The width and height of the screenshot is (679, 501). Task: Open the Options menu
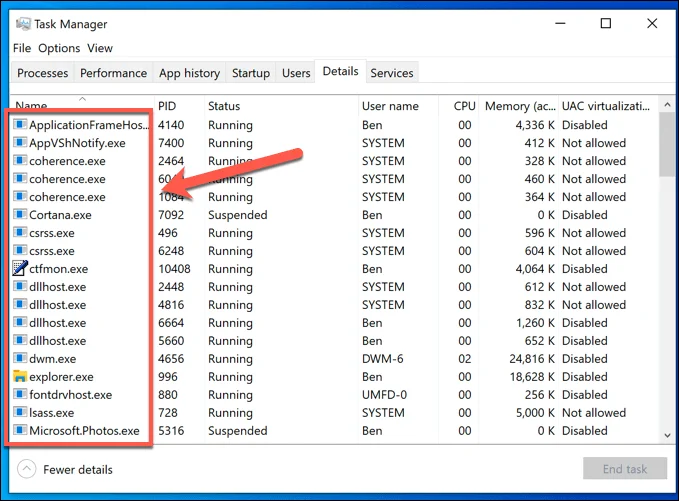(x=59, y=48)
